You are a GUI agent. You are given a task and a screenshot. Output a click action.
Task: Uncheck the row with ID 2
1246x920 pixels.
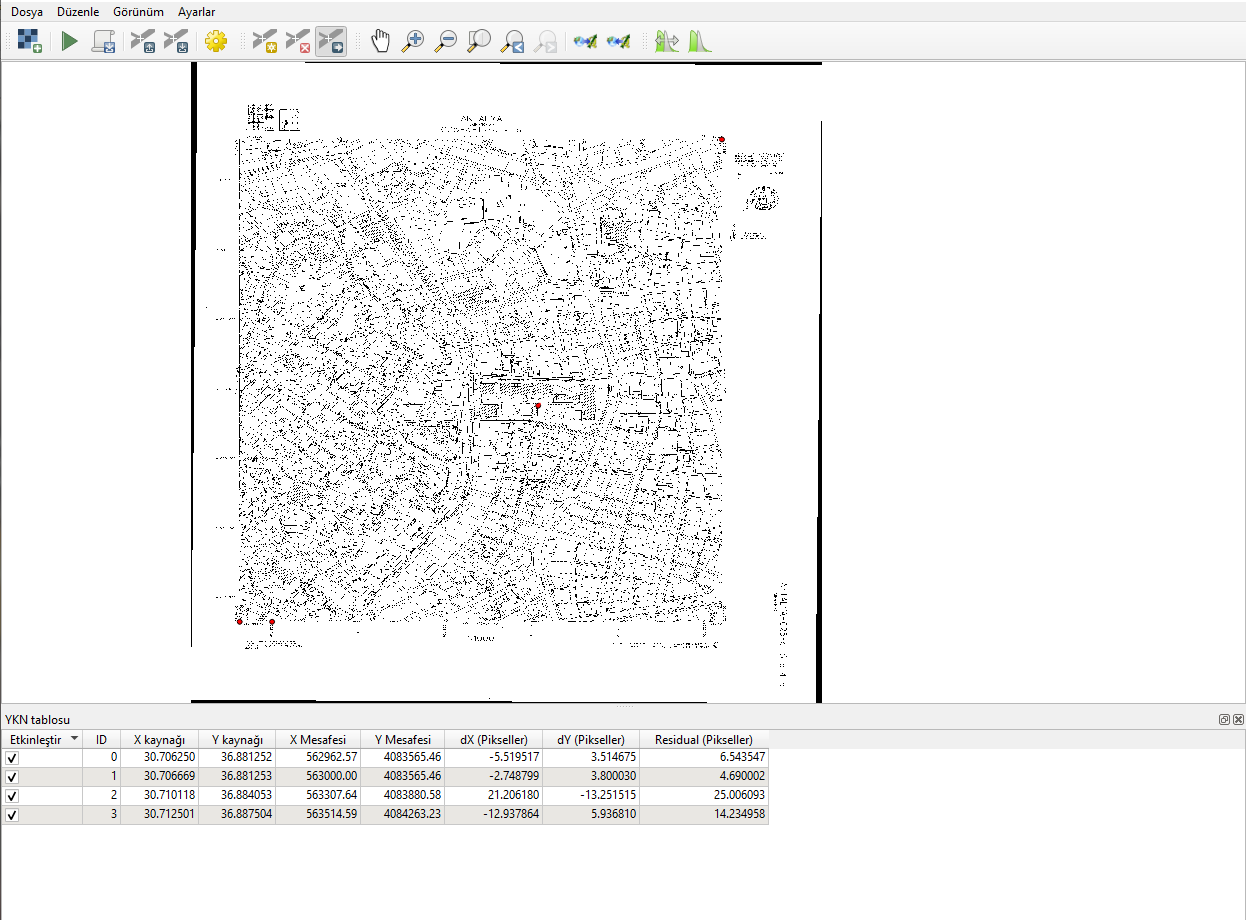(x=12, y=796)
